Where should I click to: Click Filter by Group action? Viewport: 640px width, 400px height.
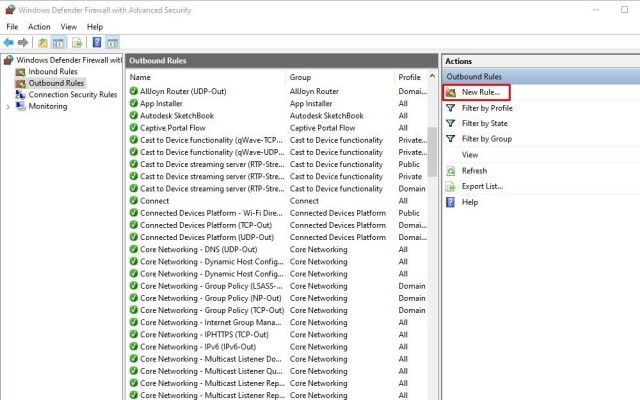[487, 139]
